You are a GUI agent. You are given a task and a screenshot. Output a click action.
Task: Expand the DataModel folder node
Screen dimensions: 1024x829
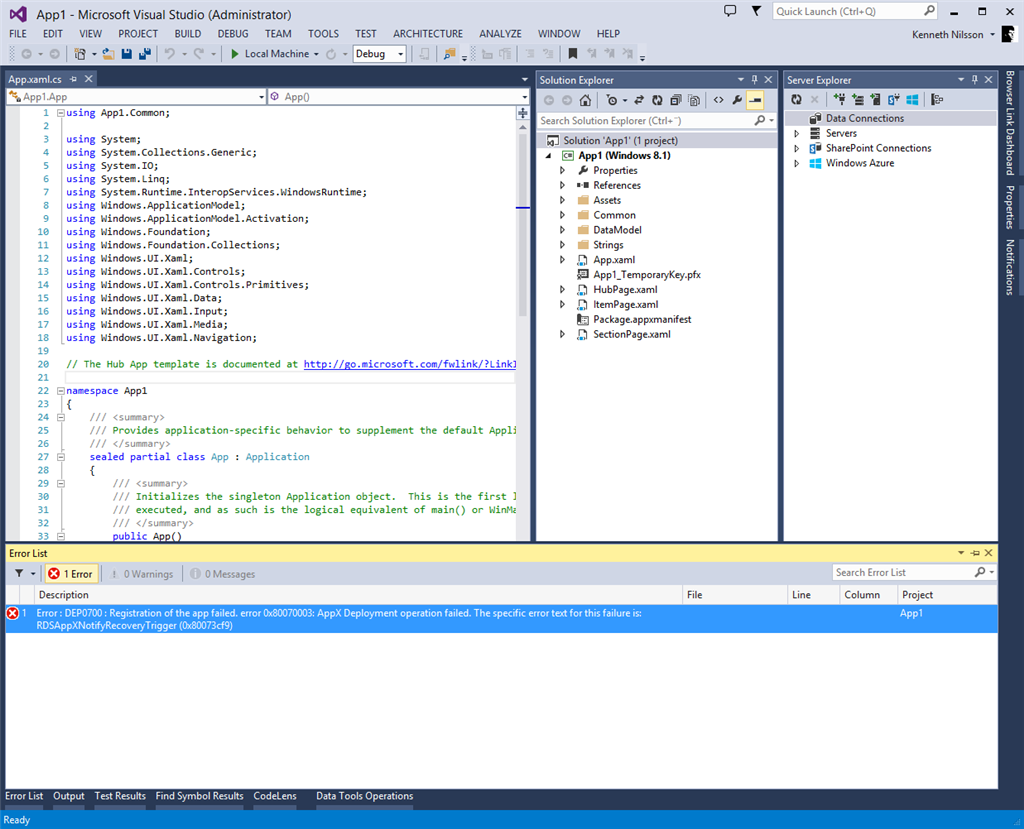pyautogui.click(x=563, y=230)
